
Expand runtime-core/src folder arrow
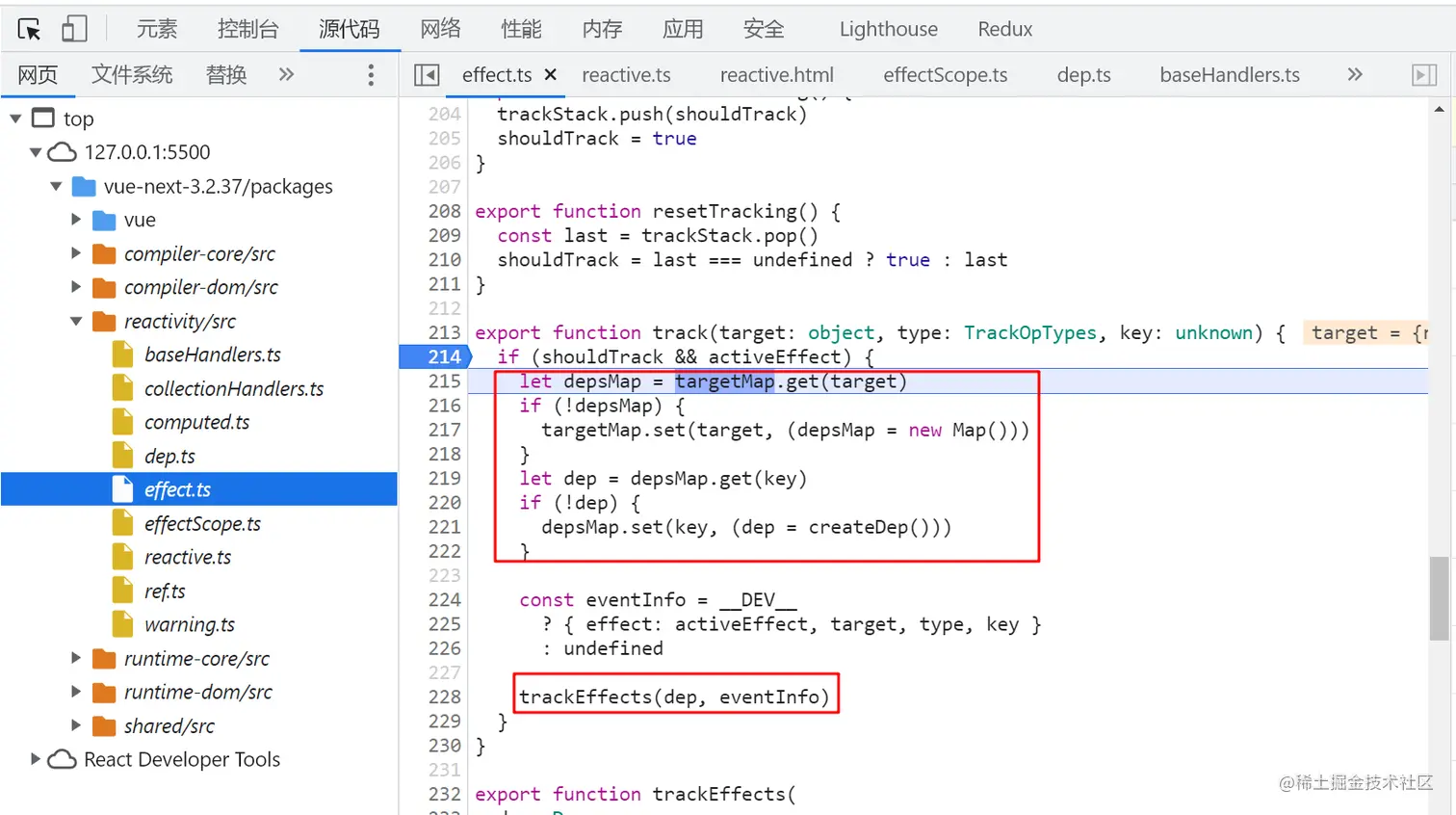point(76,658)
